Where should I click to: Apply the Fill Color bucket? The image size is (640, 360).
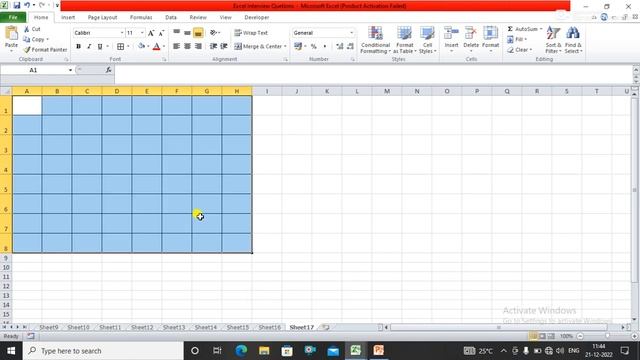(141, 47)
